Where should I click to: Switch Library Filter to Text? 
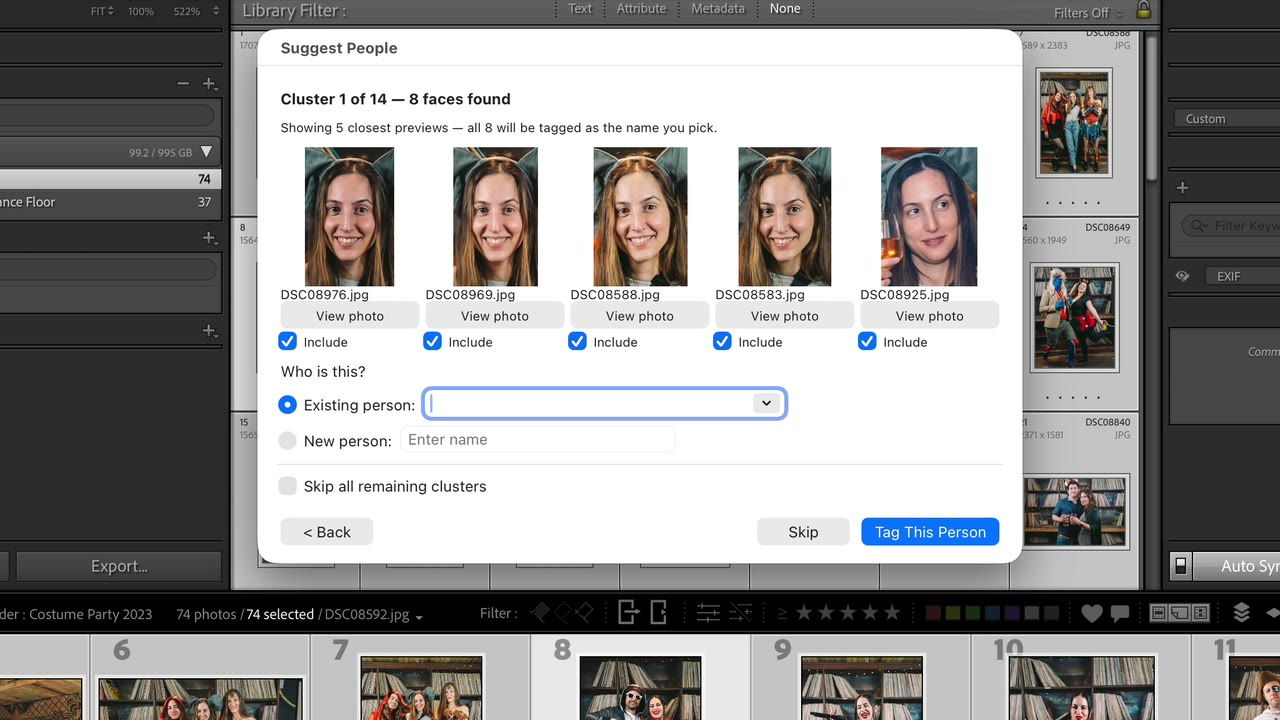[580, 8]
